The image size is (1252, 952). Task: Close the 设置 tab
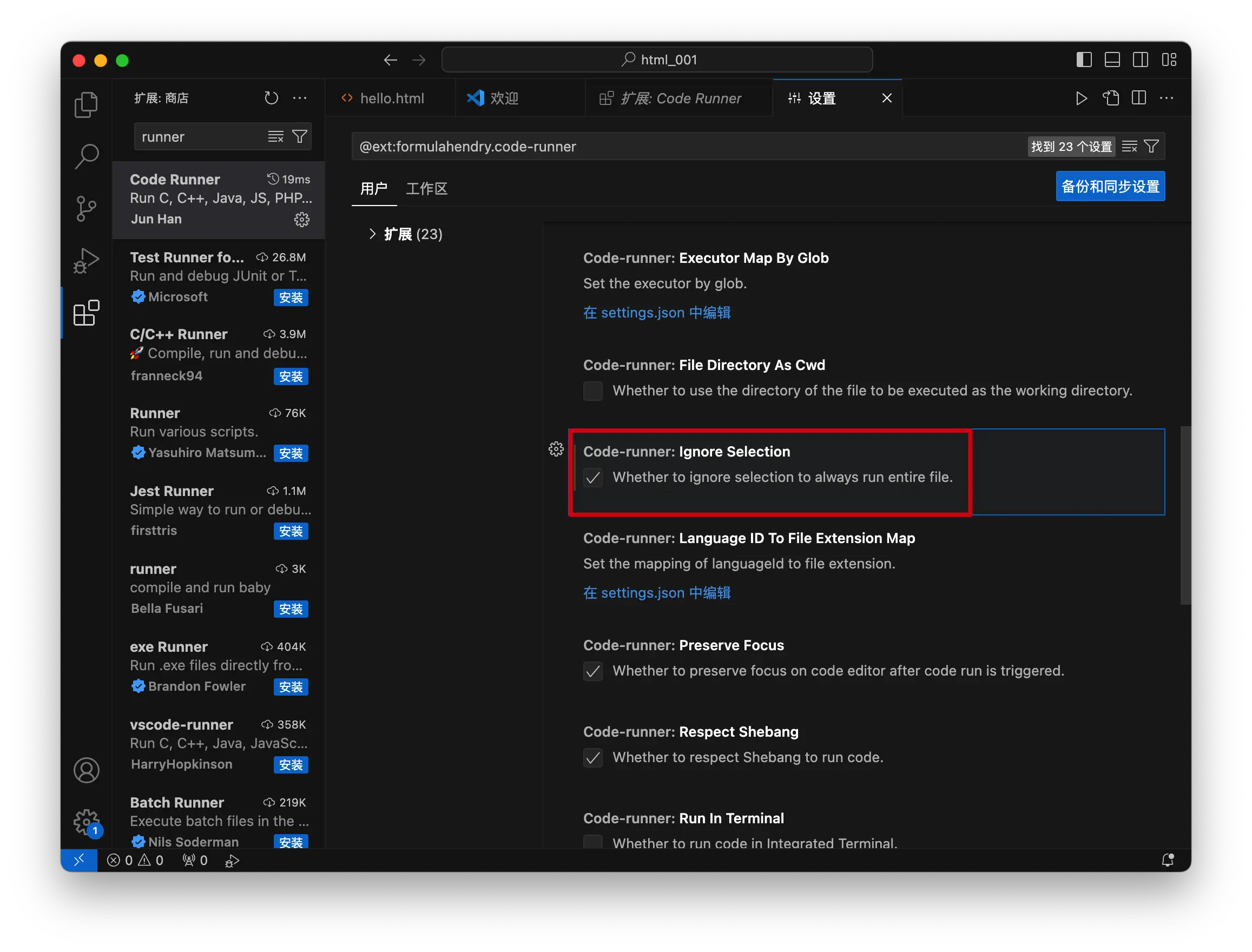(886, 98)
